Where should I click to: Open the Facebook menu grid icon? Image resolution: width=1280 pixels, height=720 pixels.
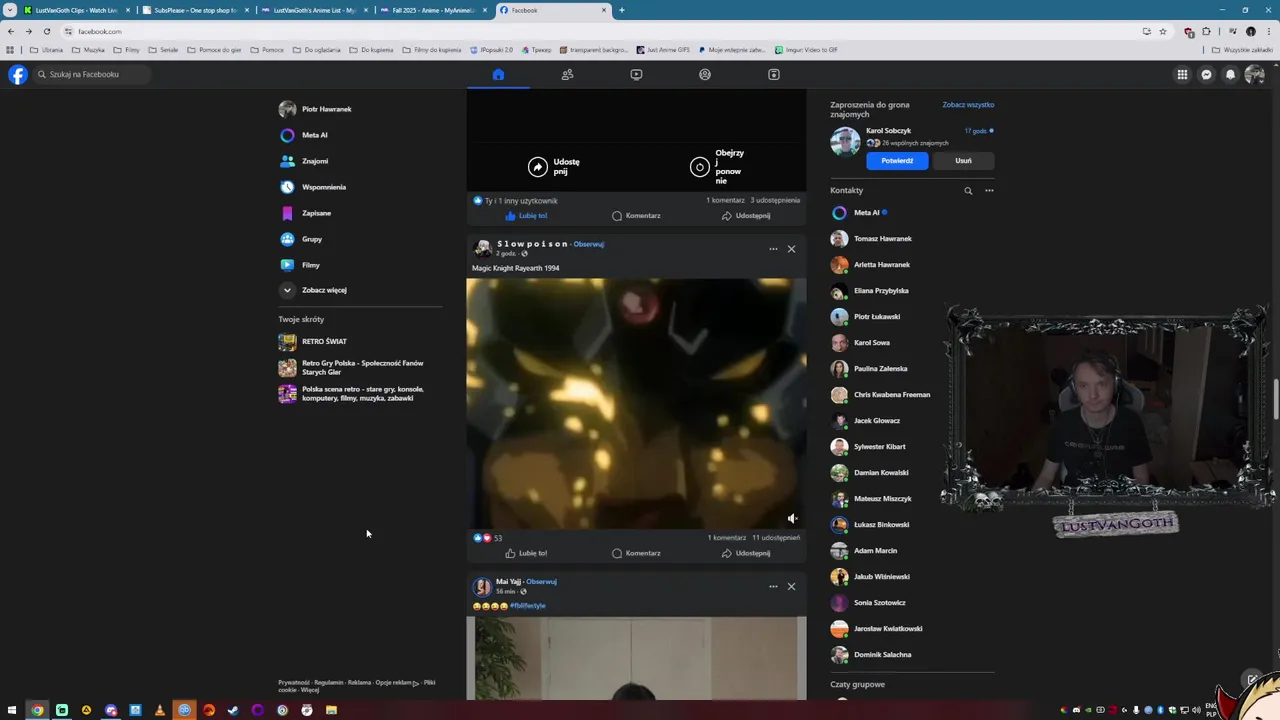1182,74
